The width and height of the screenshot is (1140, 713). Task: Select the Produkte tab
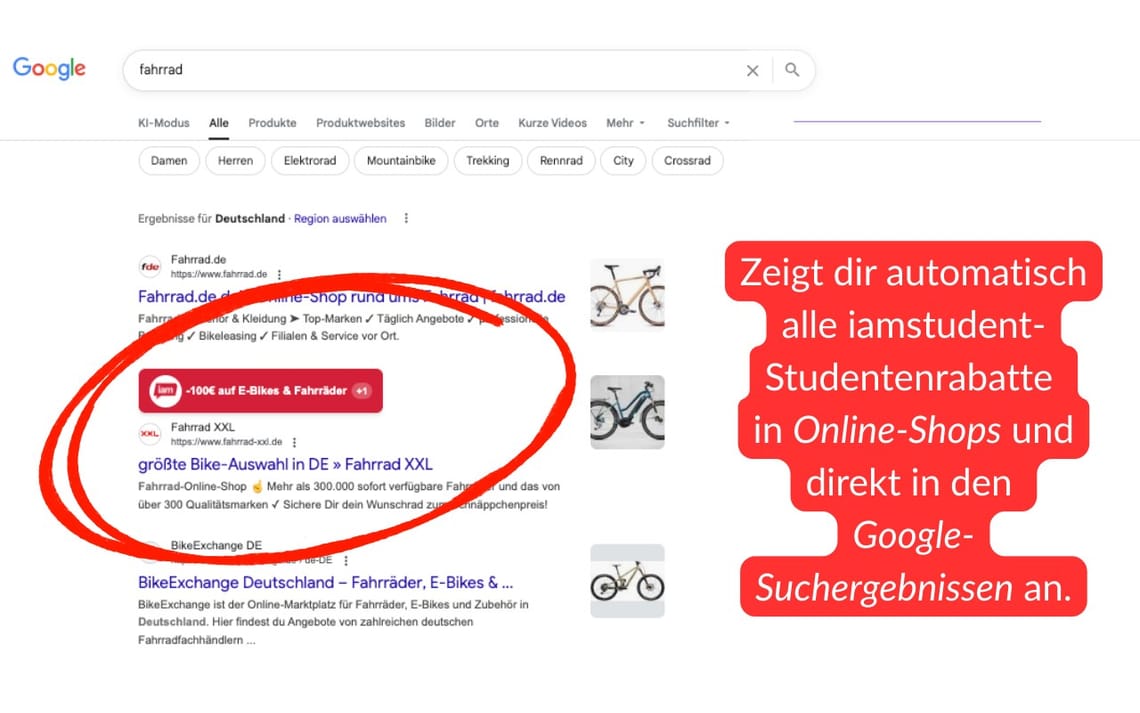tap(272, 122)
